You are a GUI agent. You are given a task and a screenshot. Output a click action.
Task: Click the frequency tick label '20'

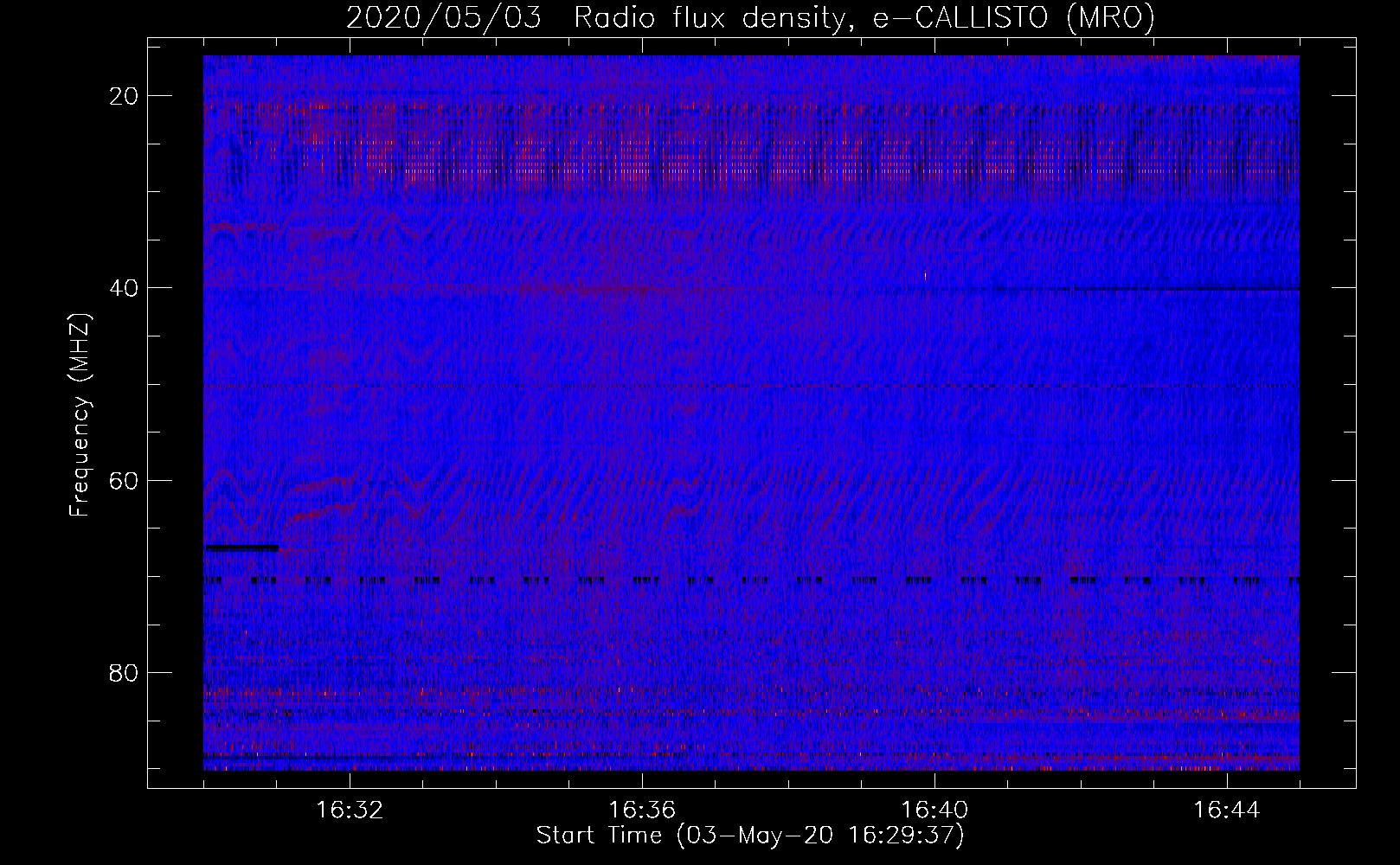124,95
